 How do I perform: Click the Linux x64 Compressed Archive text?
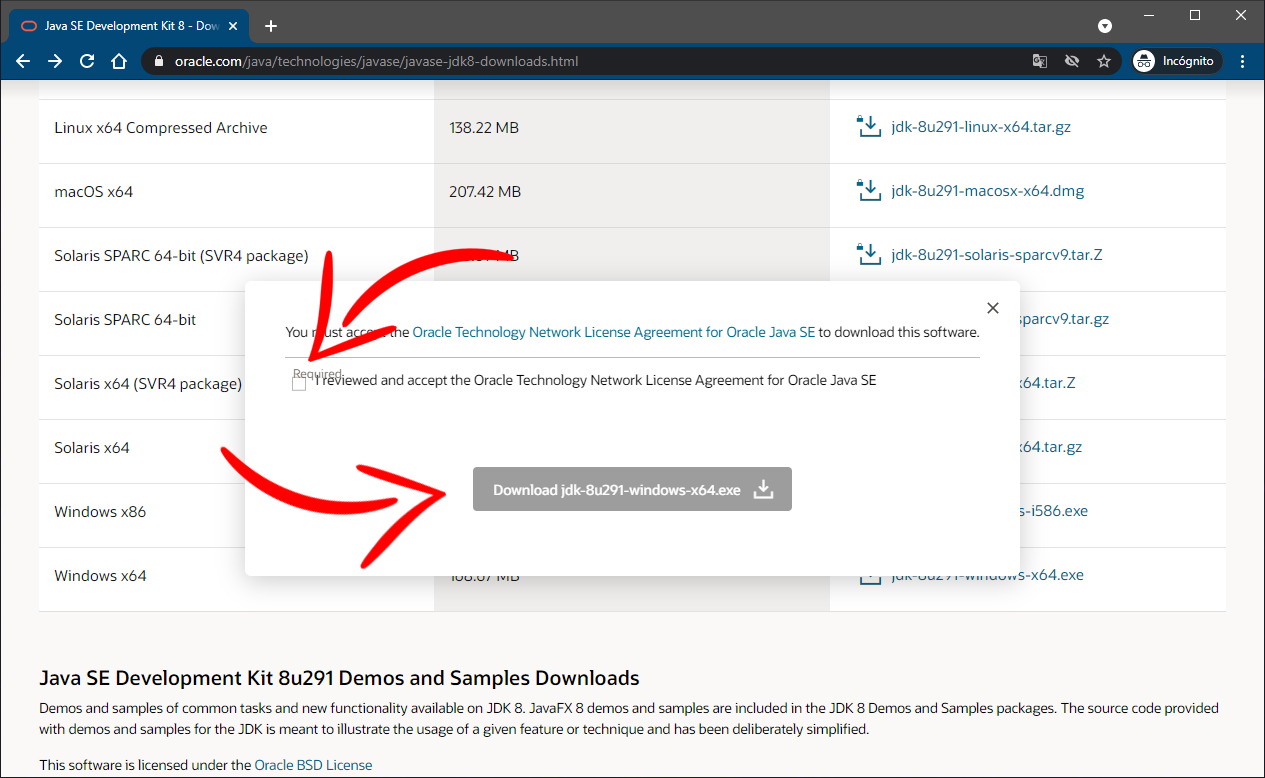click(x=161, y=127)
